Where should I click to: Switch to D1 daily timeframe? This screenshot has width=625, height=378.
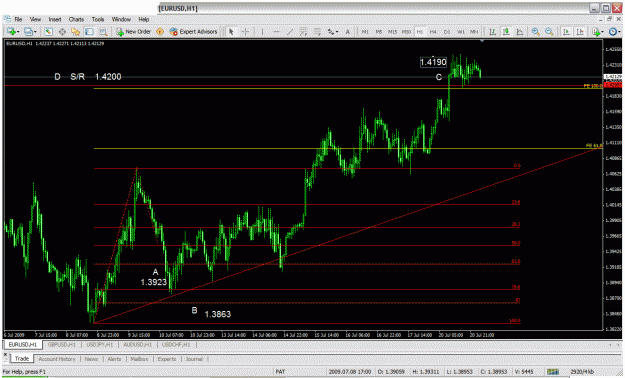pos(447,32)
